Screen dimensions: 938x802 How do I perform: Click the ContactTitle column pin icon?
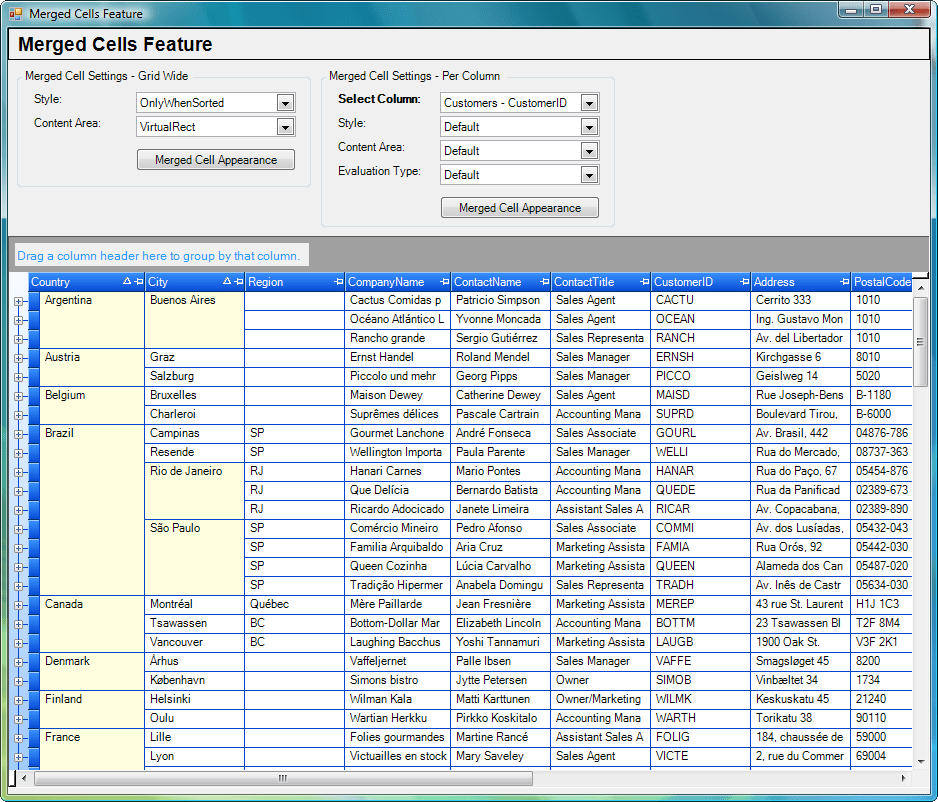(x=643, y=283)
